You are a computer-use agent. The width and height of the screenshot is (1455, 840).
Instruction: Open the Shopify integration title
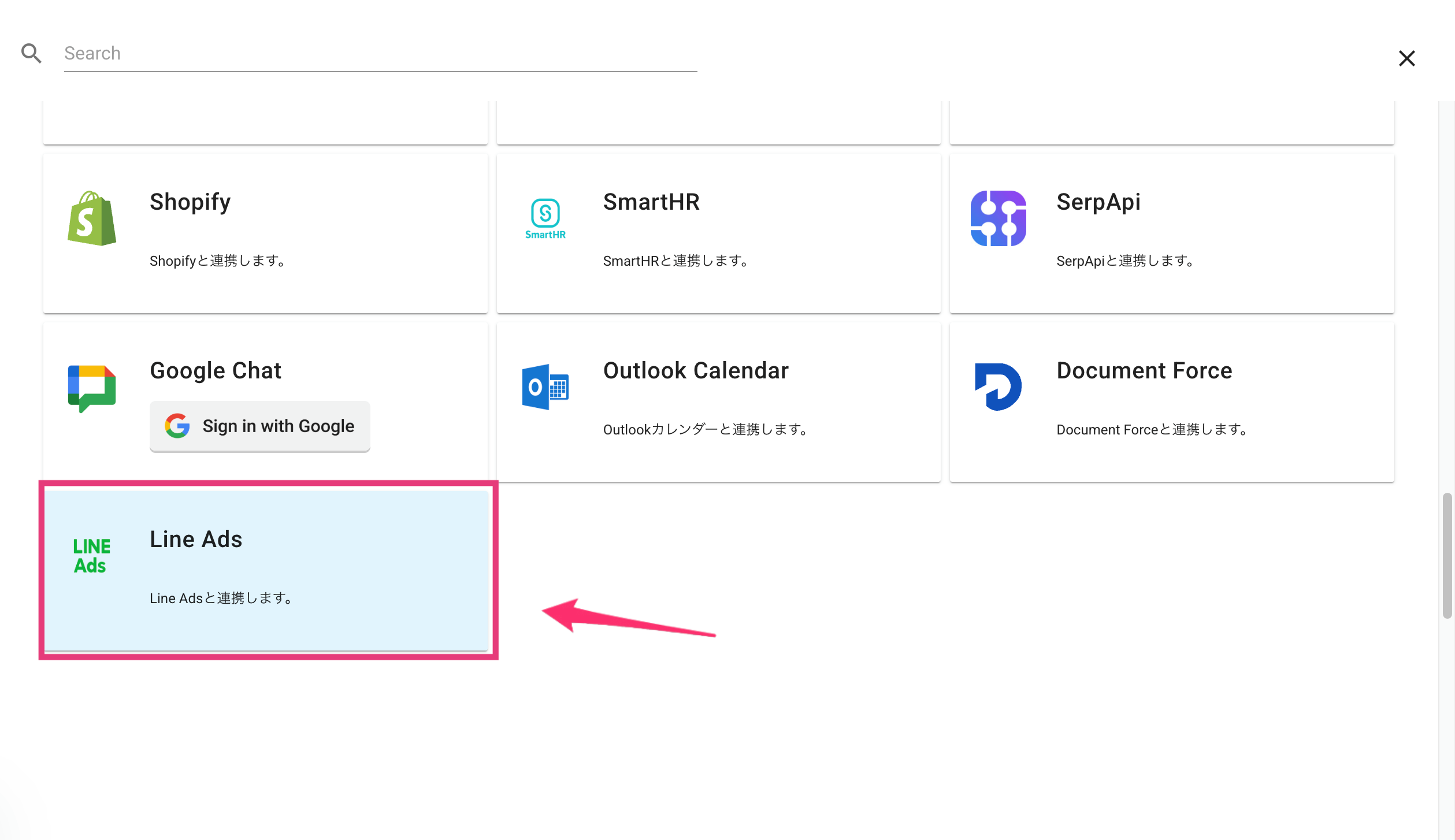coord(190,202)
